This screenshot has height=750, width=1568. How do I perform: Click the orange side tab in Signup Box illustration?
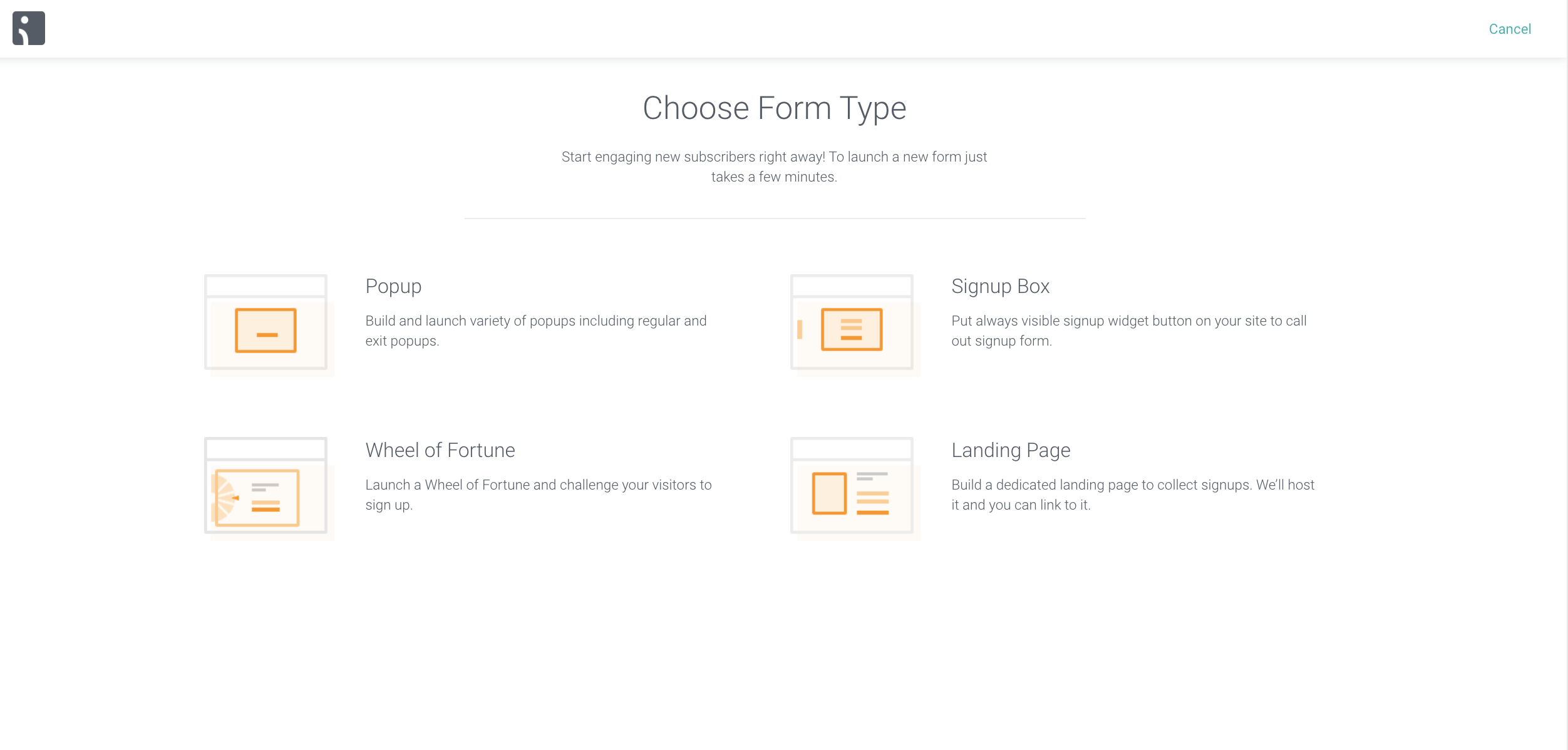tap(800, 329)
